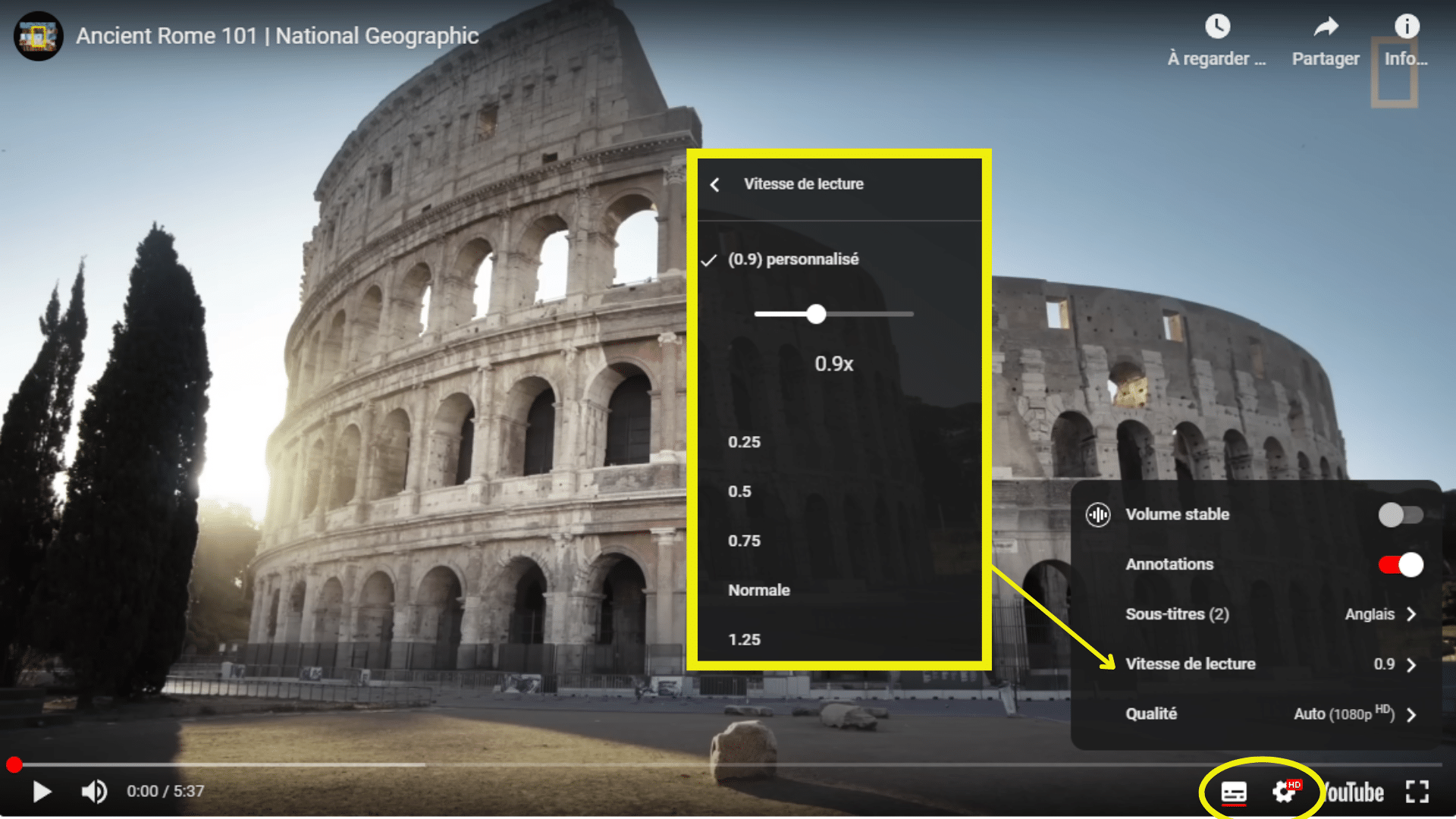
Task: Go back from Vitesse de lecture menu
Action: tap(715, 184)
